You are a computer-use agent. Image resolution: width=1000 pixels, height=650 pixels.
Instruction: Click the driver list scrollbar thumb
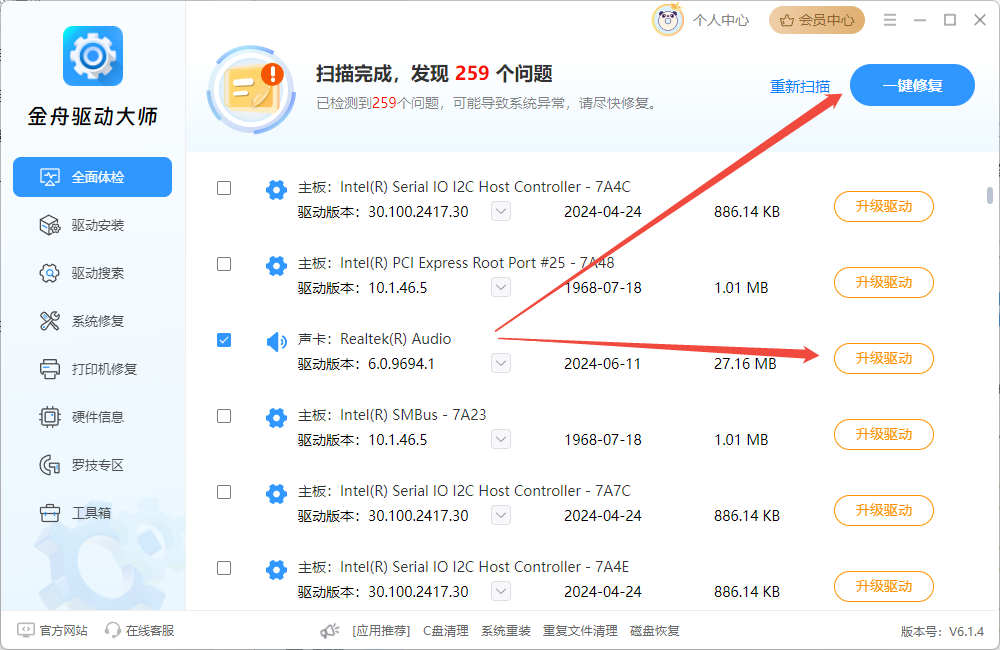point(990,195)
